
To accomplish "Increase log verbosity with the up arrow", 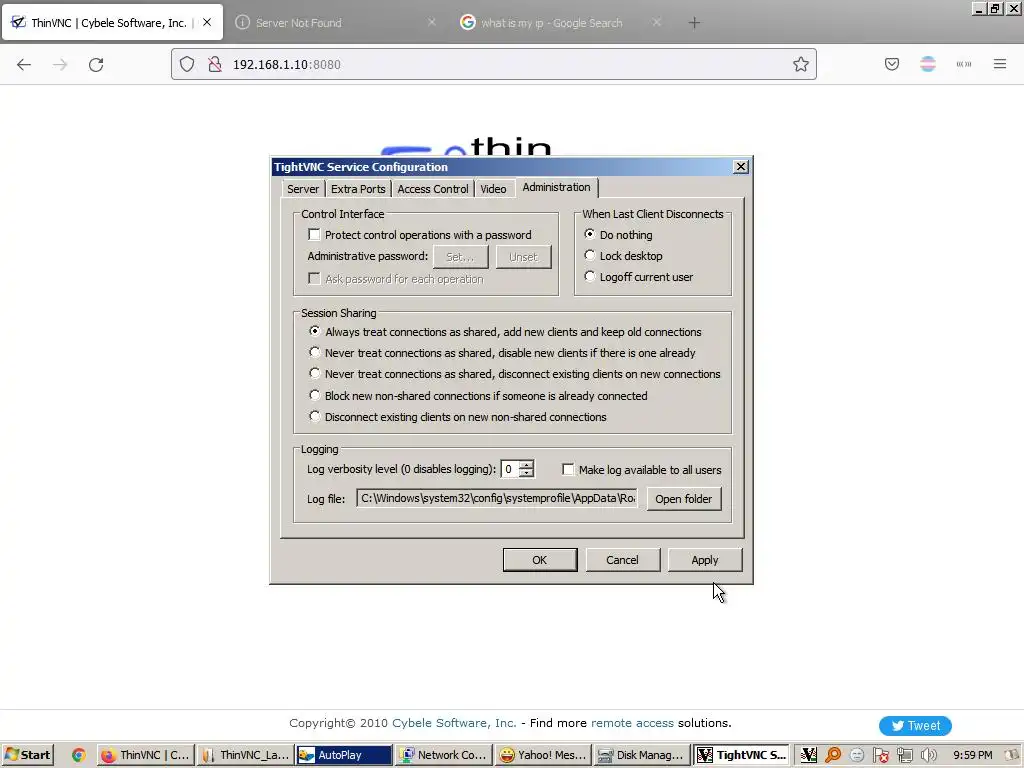I will pyautogui.click(x=526, y=464).
